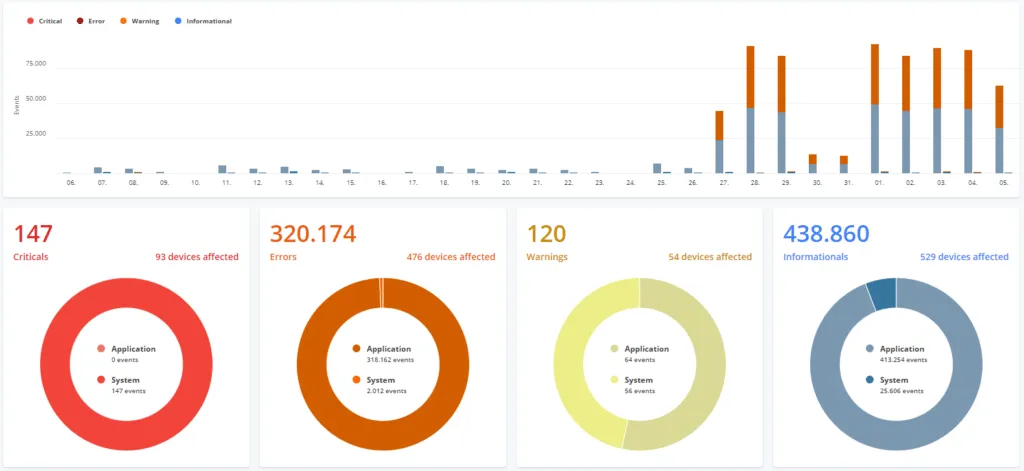The image size is (1024, 471).
Task: Click the System legend dot in Informationals card
Action: (x=870, y=380)
